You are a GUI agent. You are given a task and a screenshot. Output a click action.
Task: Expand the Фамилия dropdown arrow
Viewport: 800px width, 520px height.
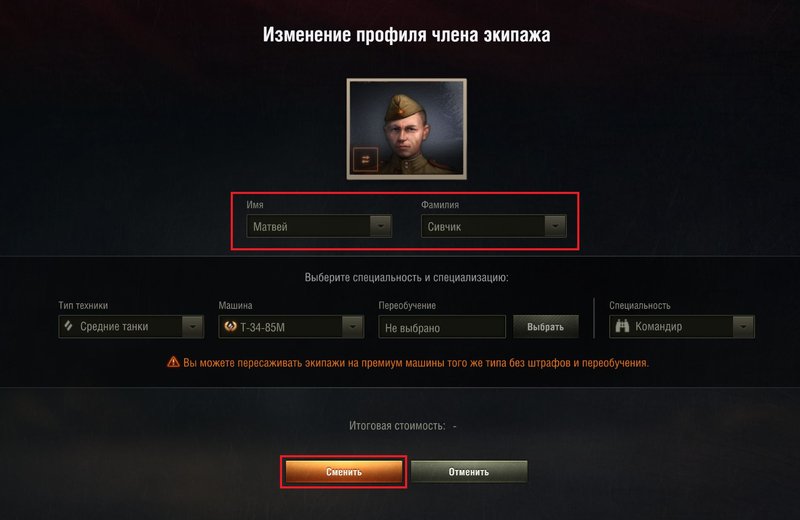coord(555,226)
